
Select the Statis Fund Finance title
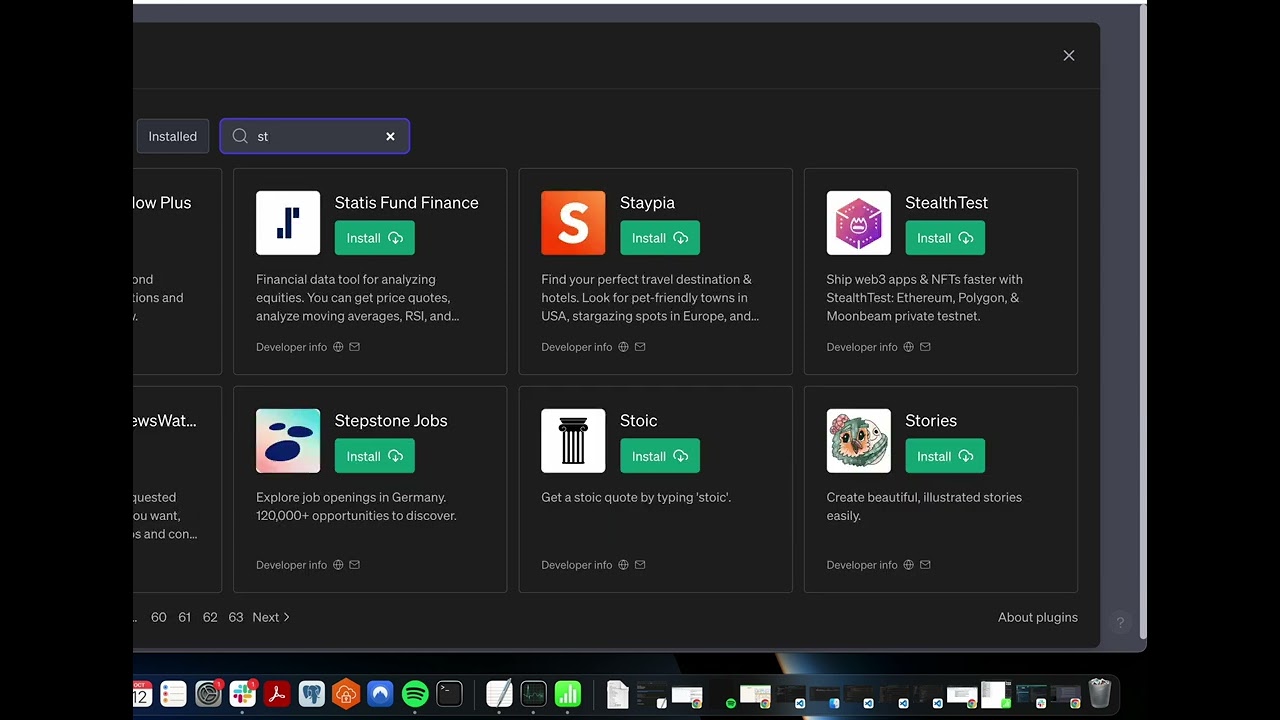coord(407,202)
